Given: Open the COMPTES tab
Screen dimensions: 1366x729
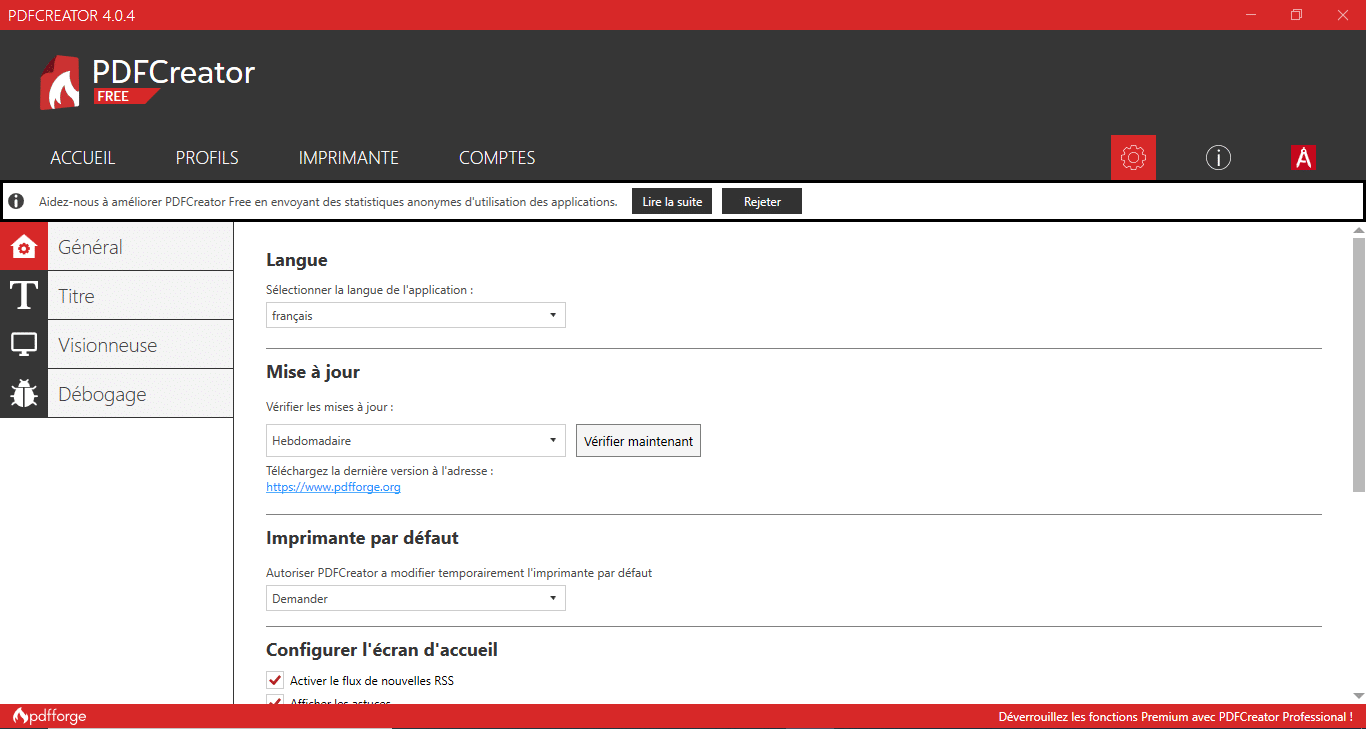Looking at the screenshot, I should tap(497, 158).
